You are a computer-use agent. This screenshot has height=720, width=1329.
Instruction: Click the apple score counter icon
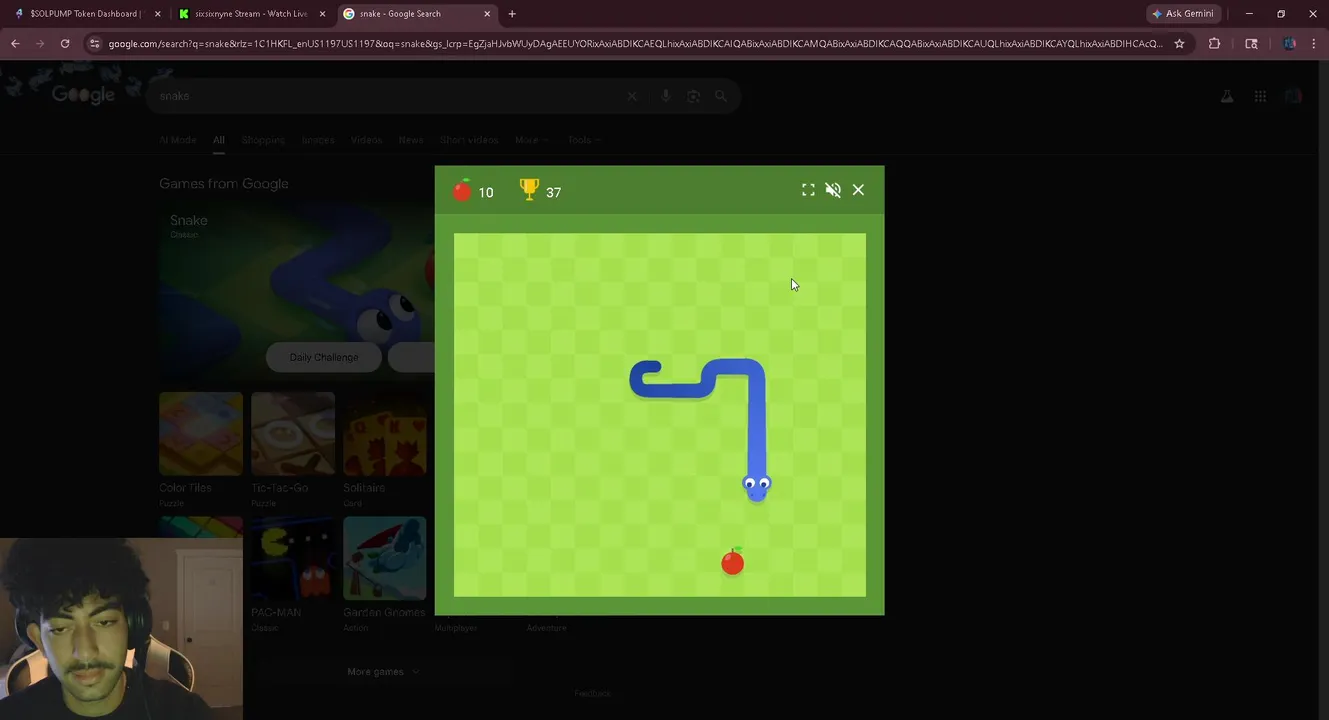click(x=462, y=190)
